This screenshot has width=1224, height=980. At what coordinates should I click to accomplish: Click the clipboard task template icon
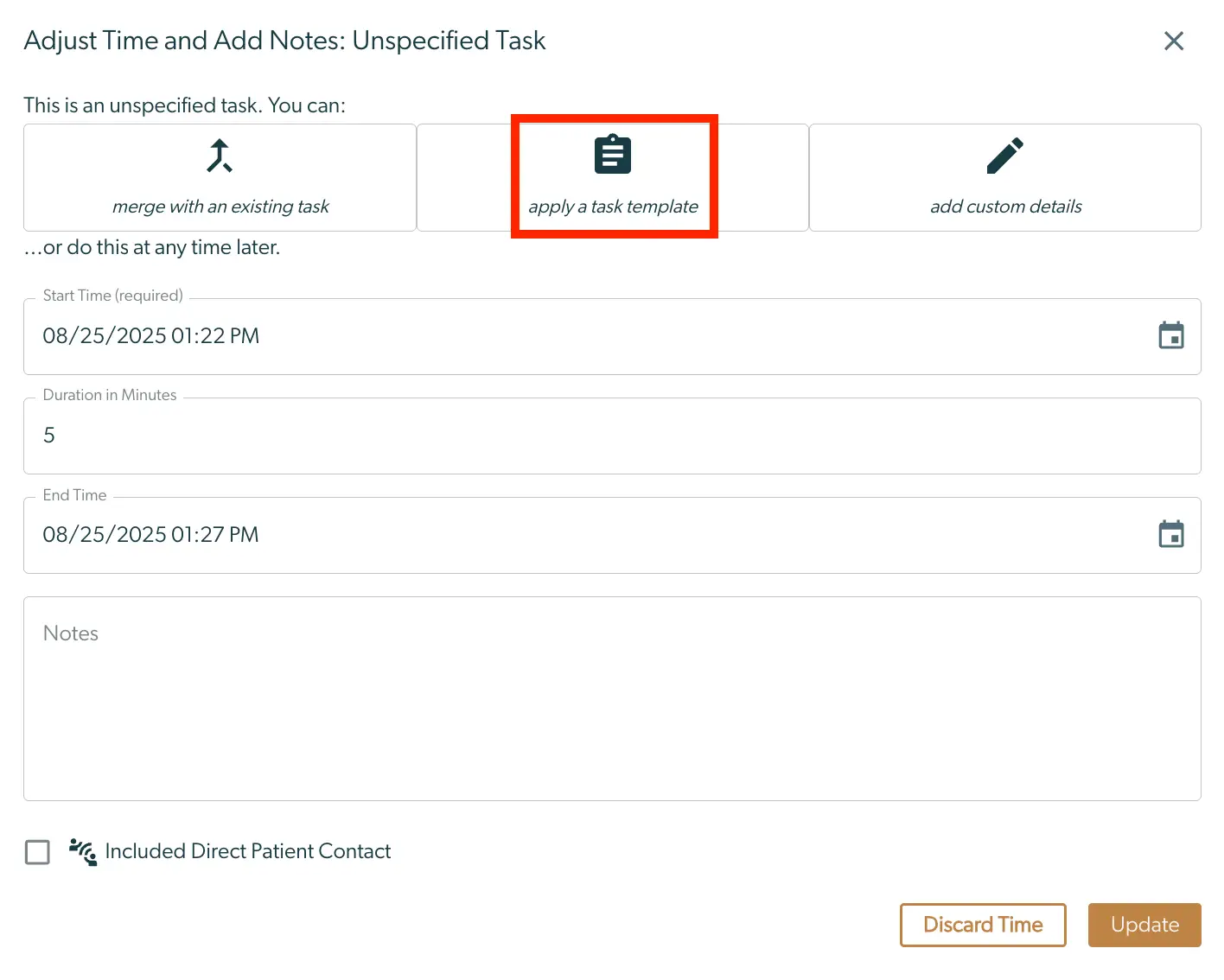tap(613, 154)
